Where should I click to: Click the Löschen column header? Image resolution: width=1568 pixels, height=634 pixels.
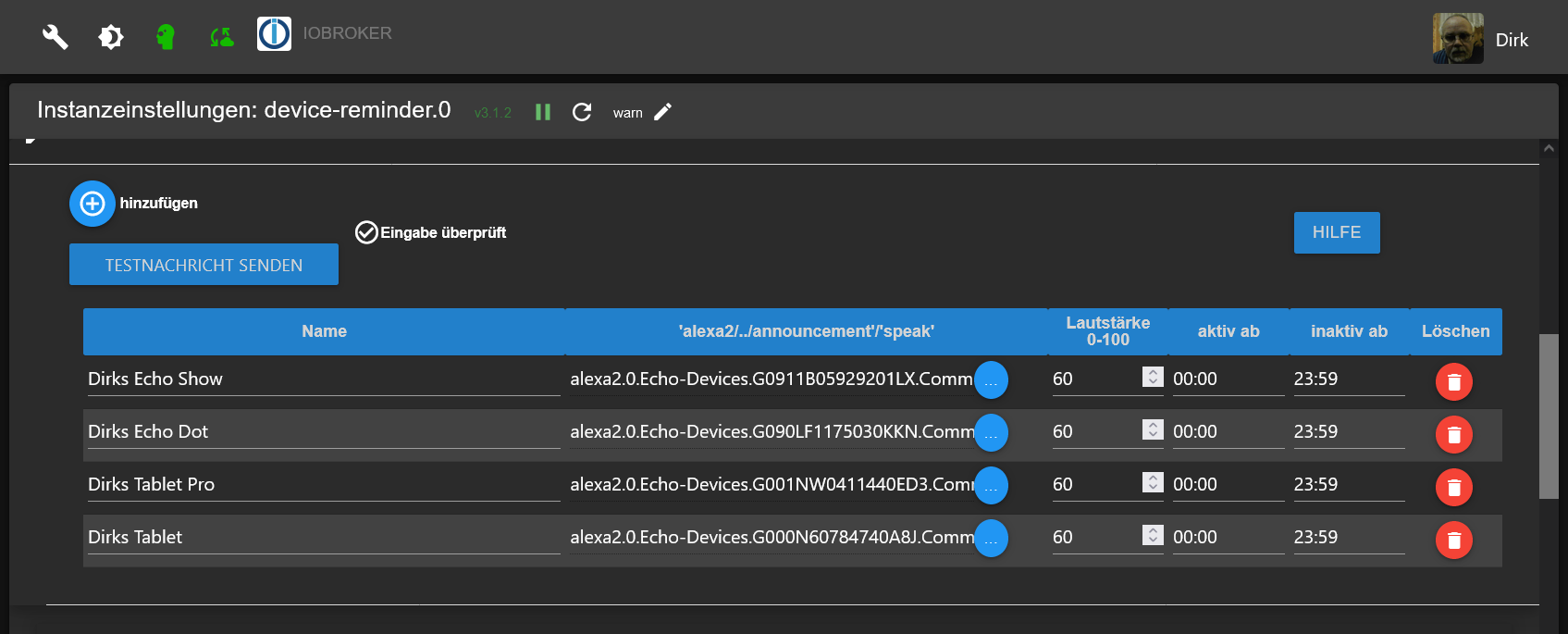coord(1456,331)
